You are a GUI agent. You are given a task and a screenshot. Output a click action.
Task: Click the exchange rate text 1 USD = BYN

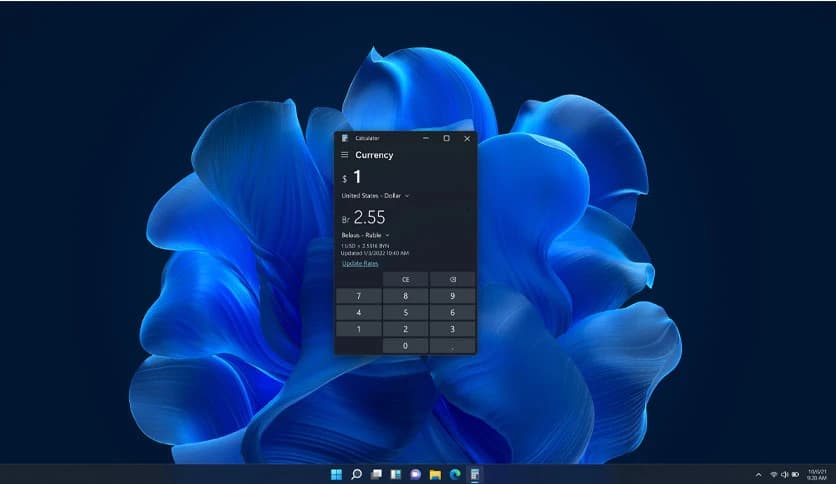click(365, 246)
